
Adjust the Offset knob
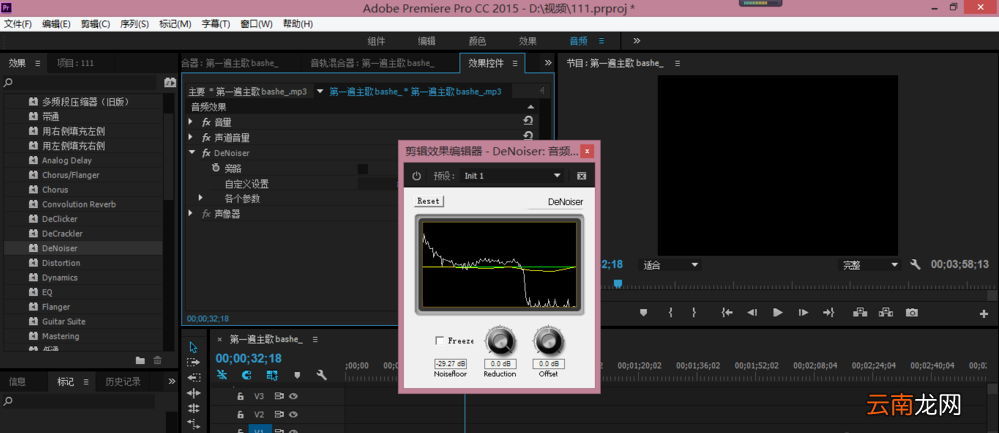[x=548, y=343]
